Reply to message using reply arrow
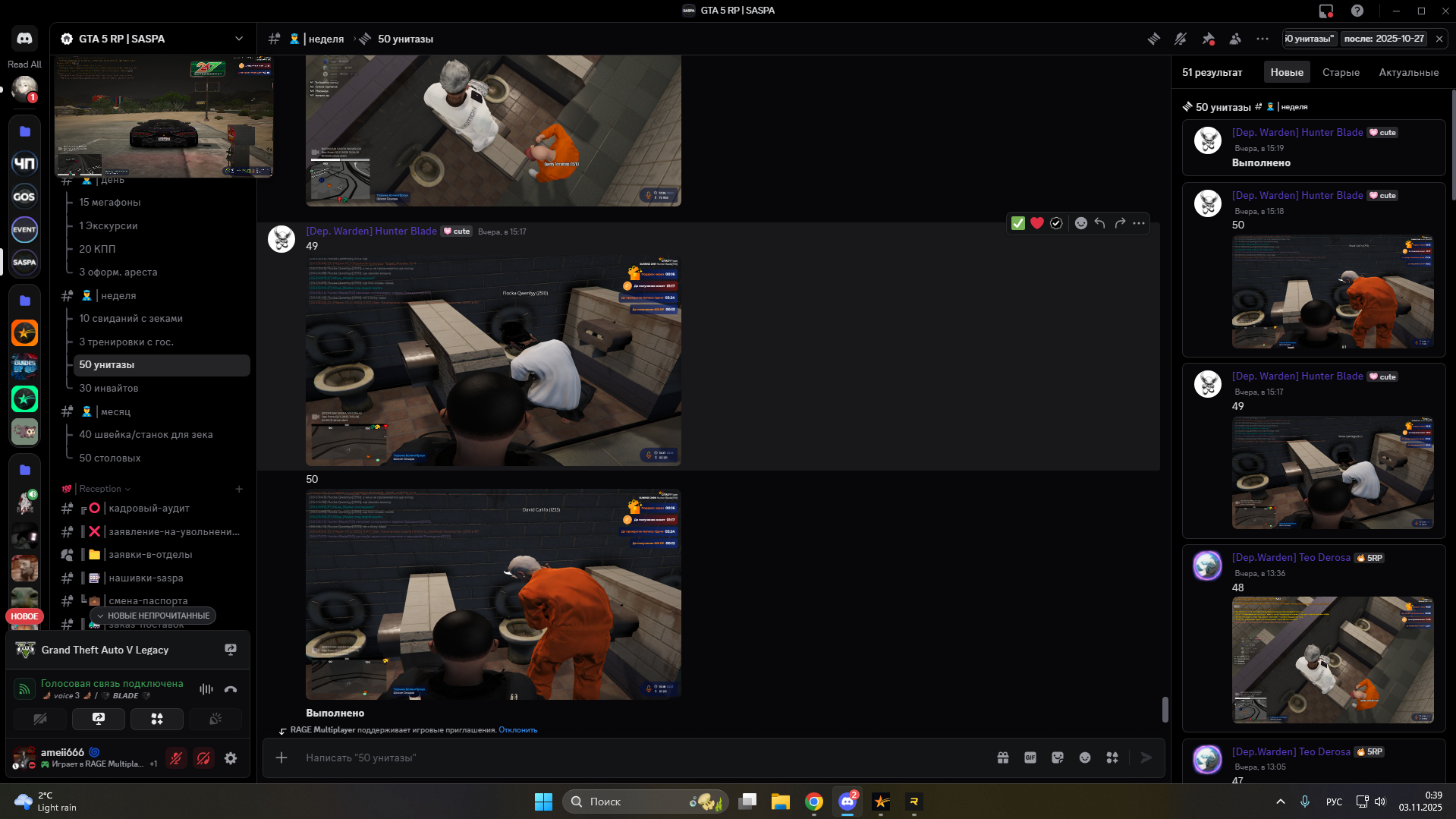Screen dimensions: 1456x819 click(1099, 223)
